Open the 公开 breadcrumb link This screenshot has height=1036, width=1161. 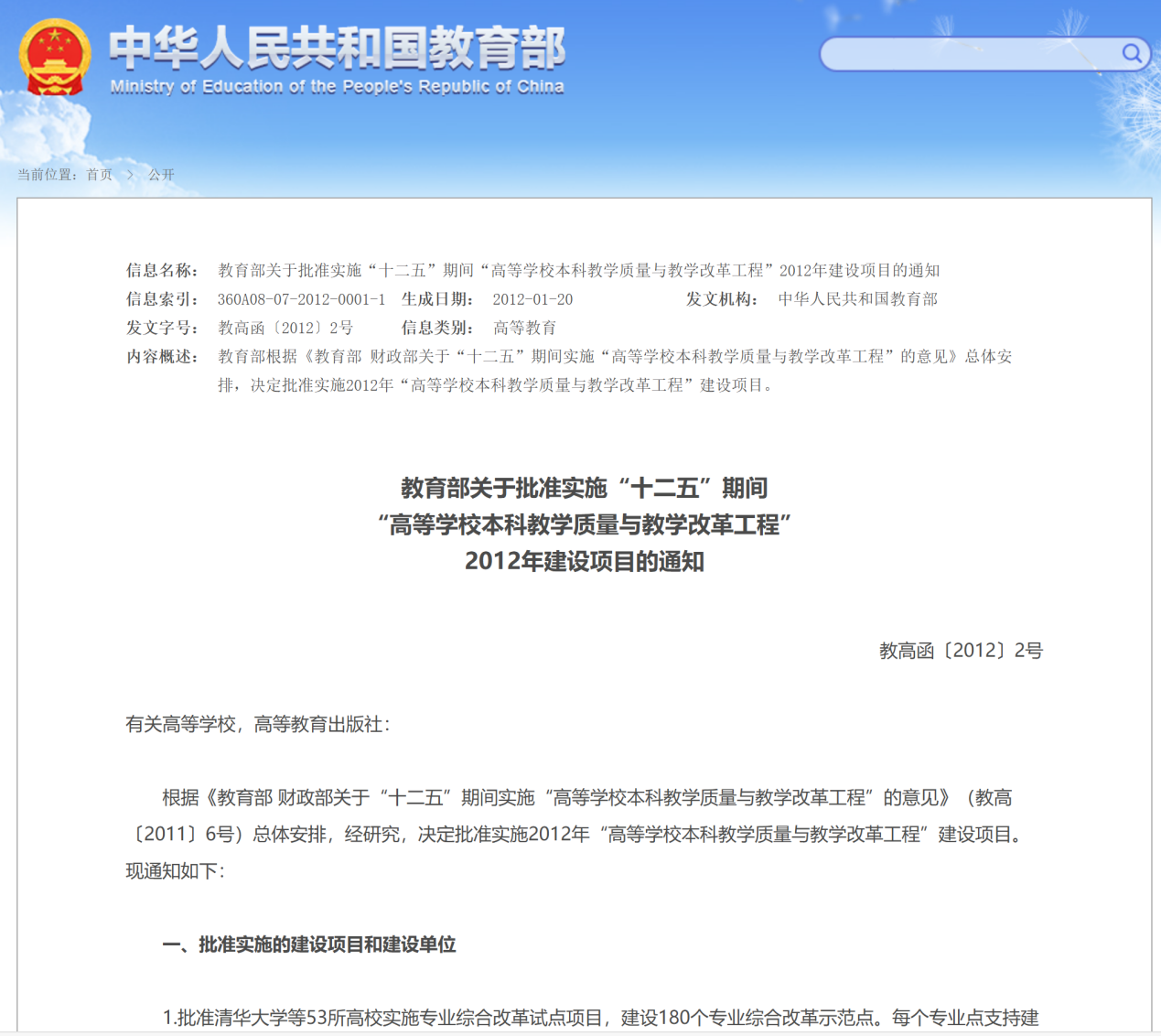coord(161,175)
